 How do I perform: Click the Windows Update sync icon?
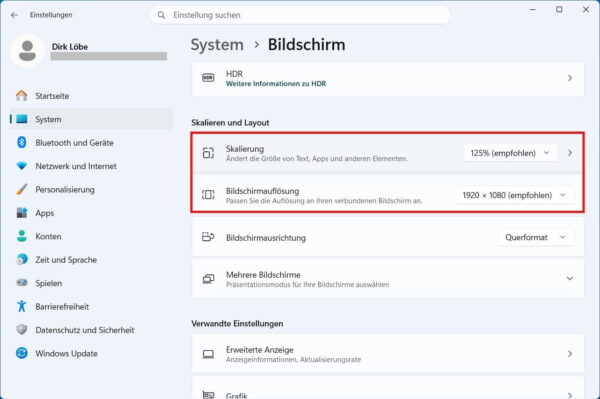[x=22, y=353]
